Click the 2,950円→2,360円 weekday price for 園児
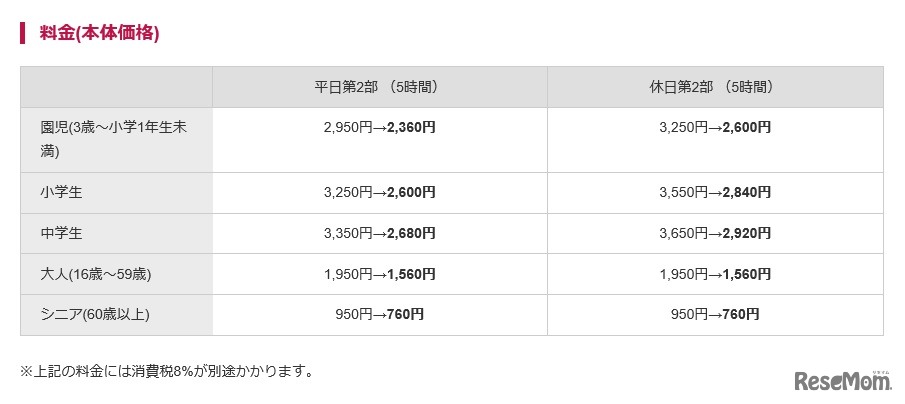This screenshot has height=404, width=905. (x=379, y=128)
